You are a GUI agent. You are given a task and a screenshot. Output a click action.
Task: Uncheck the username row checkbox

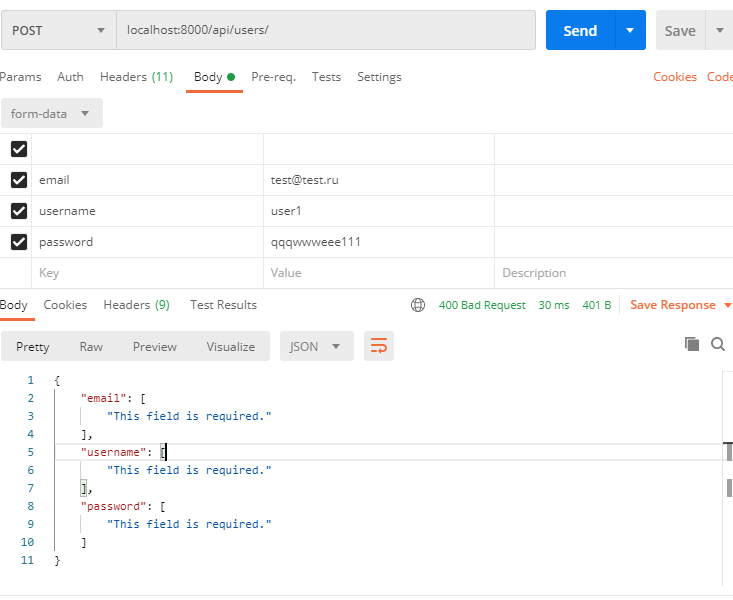(x=19, y=211)
